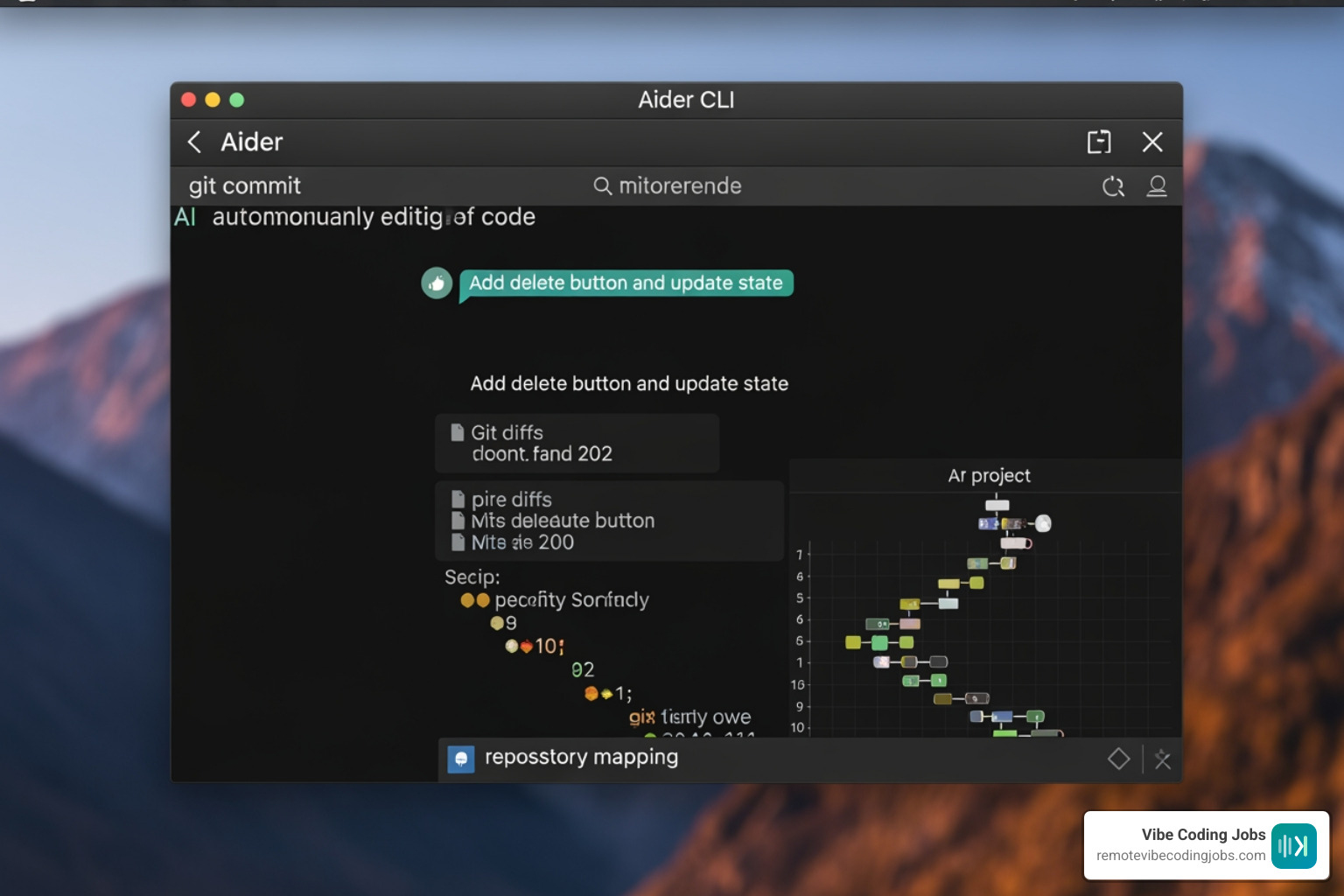Click the tree node labeled 9
Viewport: 1344px width, 896px height.
point(504,623)
